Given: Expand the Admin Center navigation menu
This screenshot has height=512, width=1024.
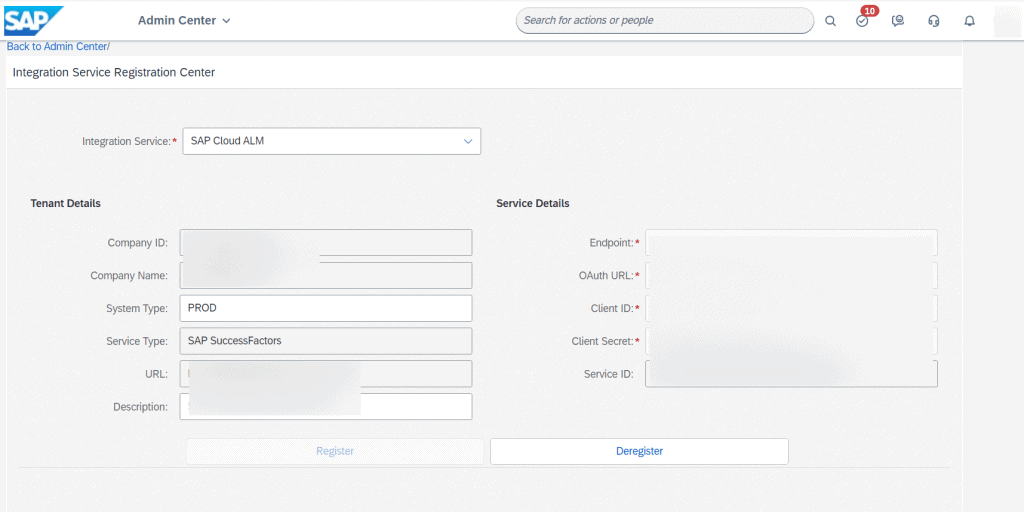Looking at the screenshot, I should pyautogui.click(x=184, y=21).
